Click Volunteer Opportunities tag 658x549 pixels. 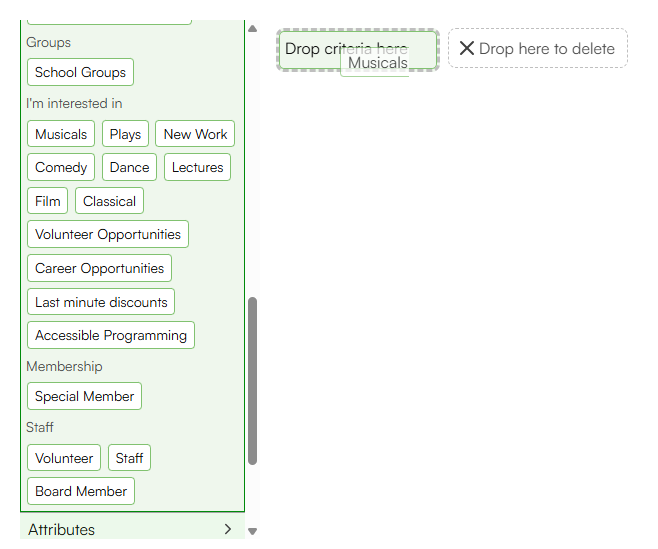[108, 234]
